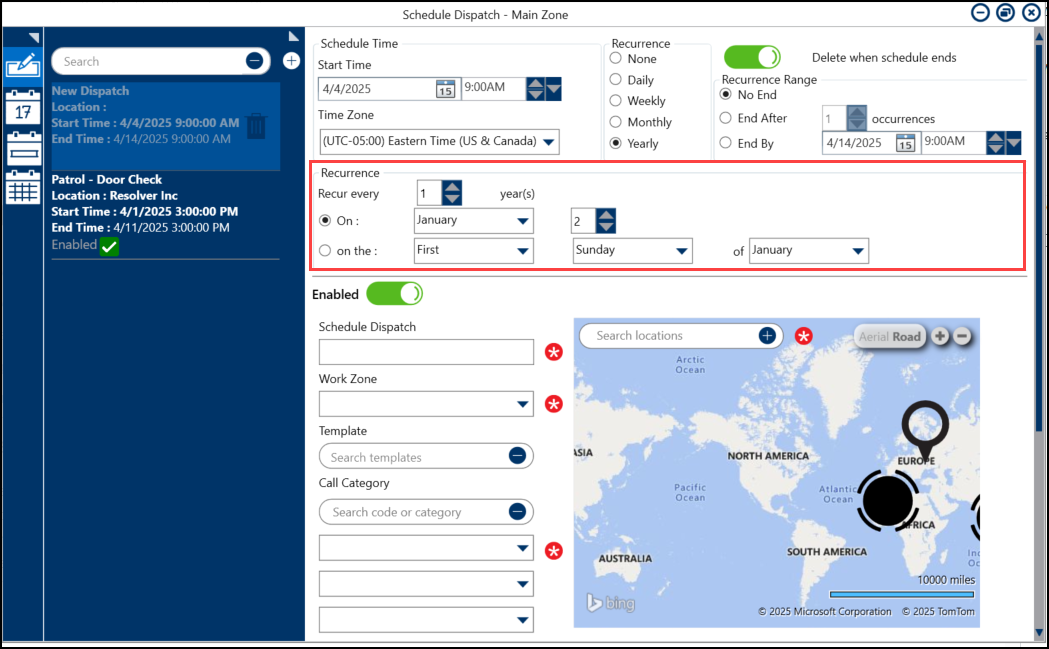
Task: Select the Weekly recurrence option
Action: coord(615,101)
